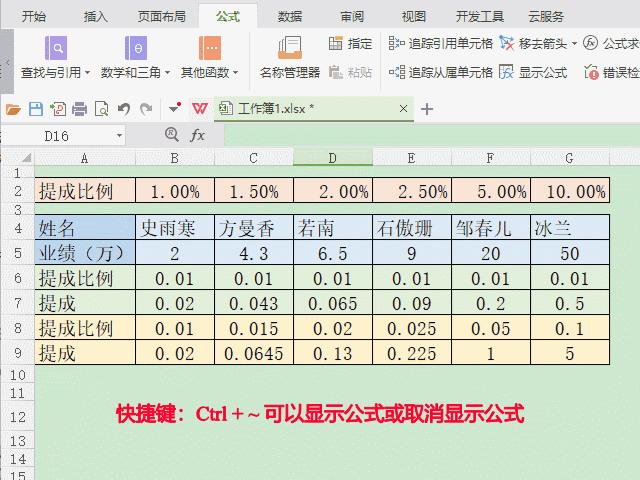Click the undo arrow icon
The width and height of the screenshot is (640, 480).
[x=124, y=109]
